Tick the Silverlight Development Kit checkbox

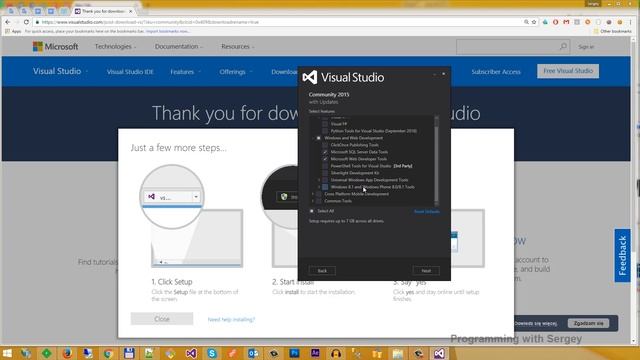(x=325, y=173)
